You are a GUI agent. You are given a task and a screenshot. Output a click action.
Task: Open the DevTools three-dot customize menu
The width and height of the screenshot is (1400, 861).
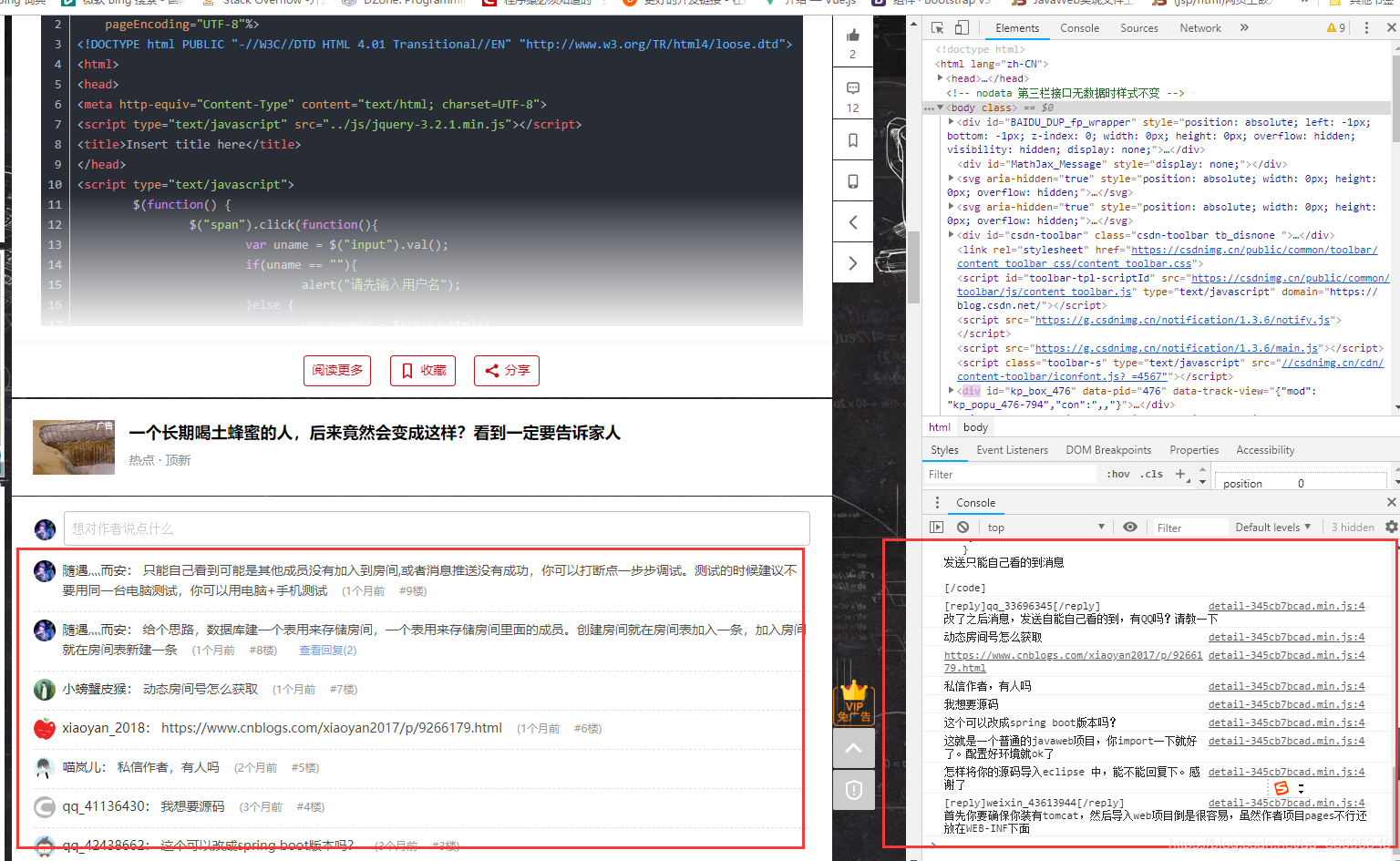pos(1366,28)
